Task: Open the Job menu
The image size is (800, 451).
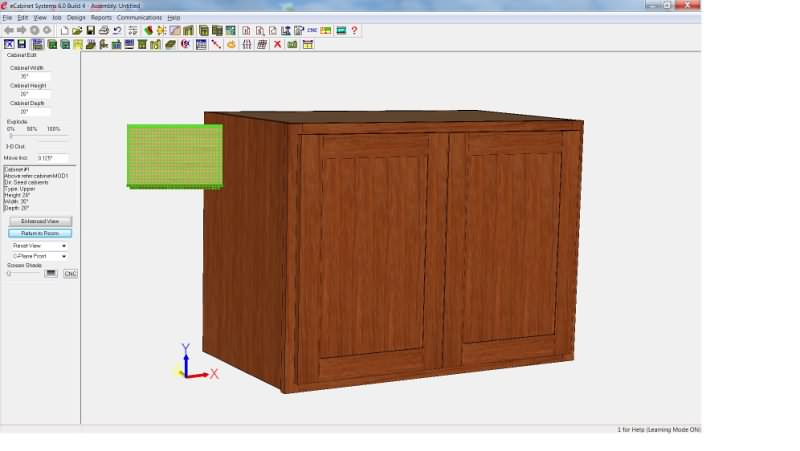Action: coord(57,17)
